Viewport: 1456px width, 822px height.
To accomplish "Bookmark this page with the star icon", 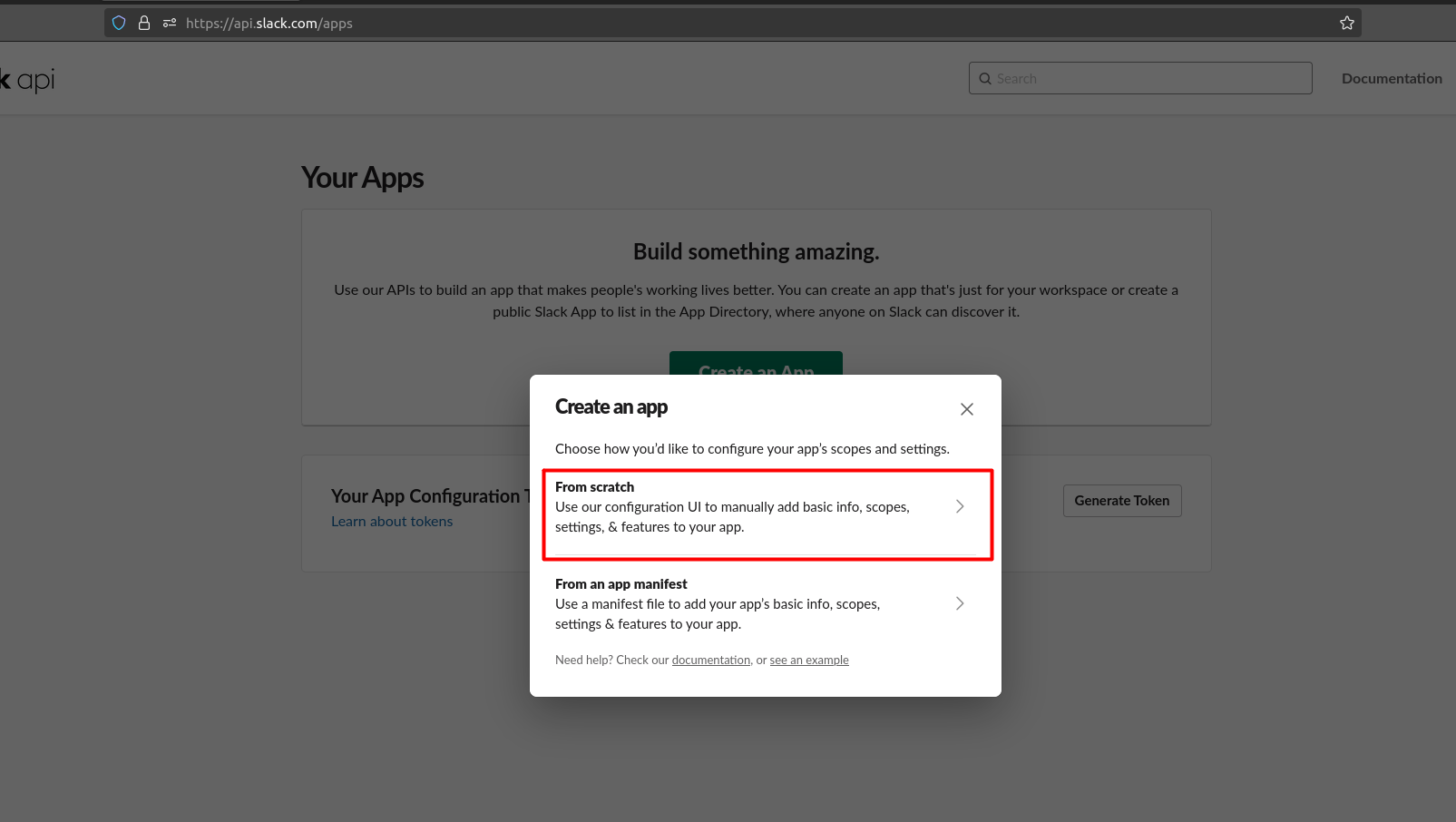I will [x=1347, y=24].
